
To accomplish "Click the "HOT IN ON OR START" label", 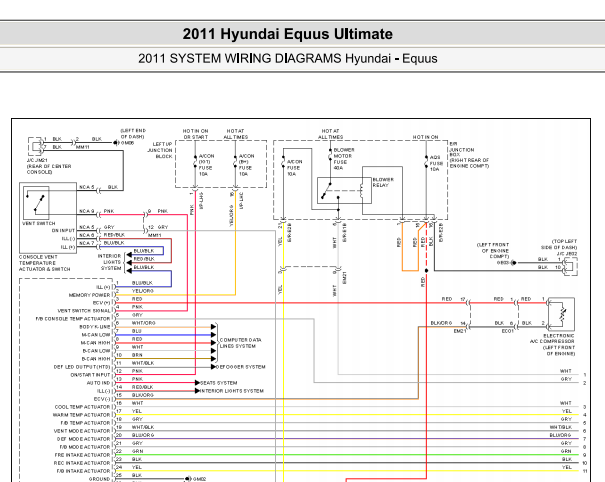I will (x=195, y=134).
